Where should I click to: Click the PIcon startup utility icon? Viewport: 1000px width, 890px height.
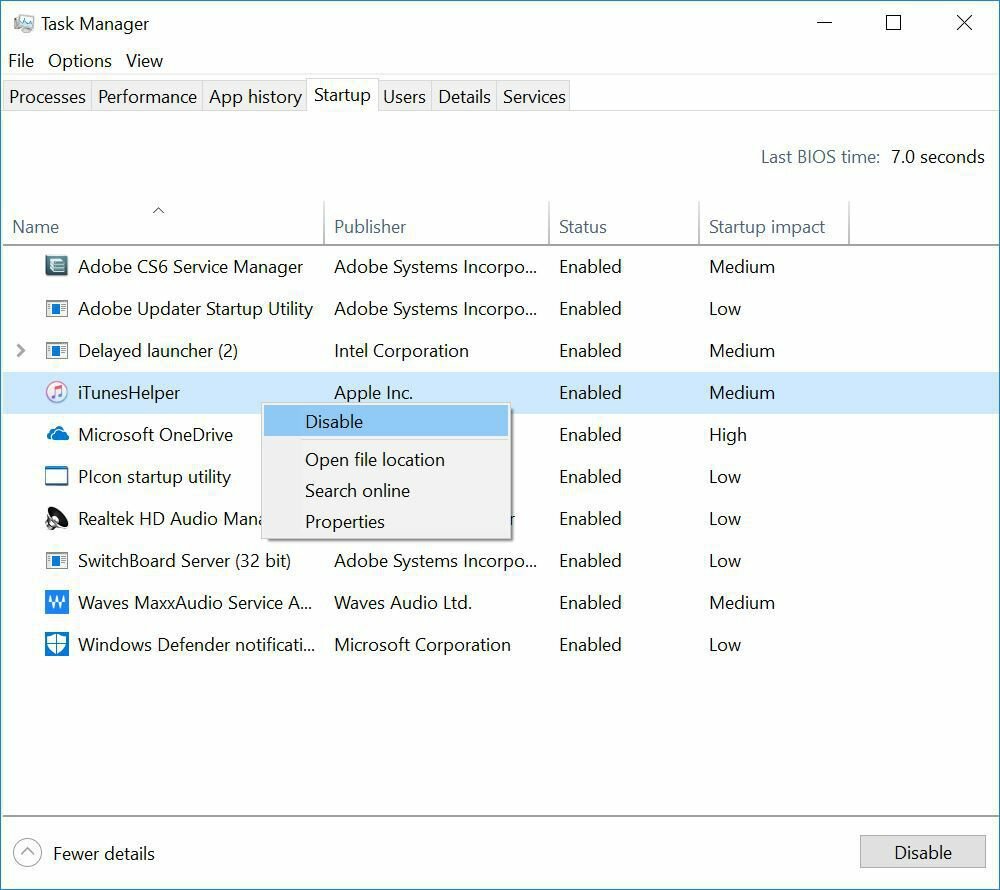click(x=57, y=477)
